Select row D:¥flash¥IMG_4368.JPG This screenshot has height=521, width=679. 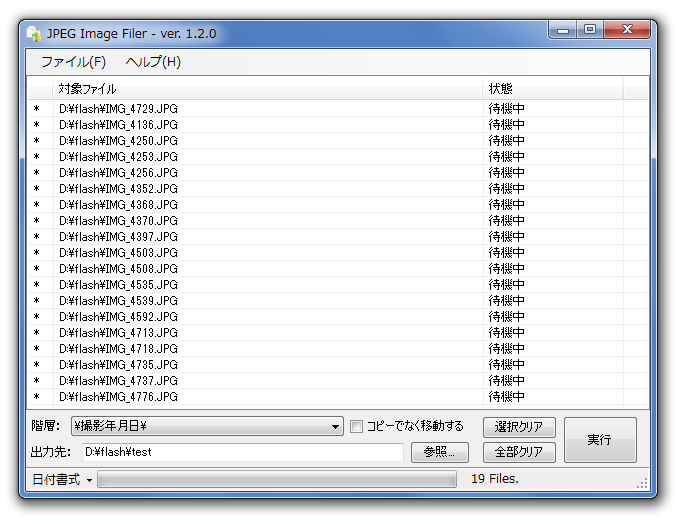pos(338,205)
